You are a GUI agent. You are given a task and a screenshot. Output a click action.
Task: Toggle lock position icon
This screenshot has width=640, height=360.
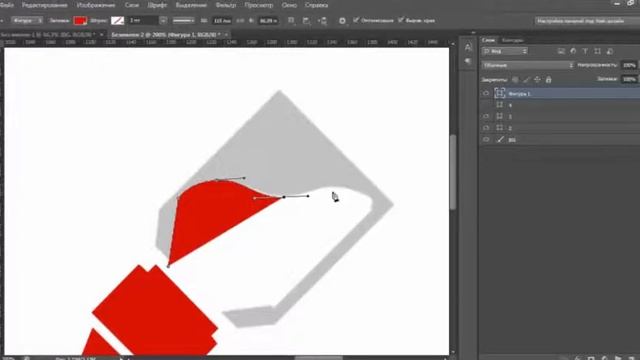[x=538, y=80]
